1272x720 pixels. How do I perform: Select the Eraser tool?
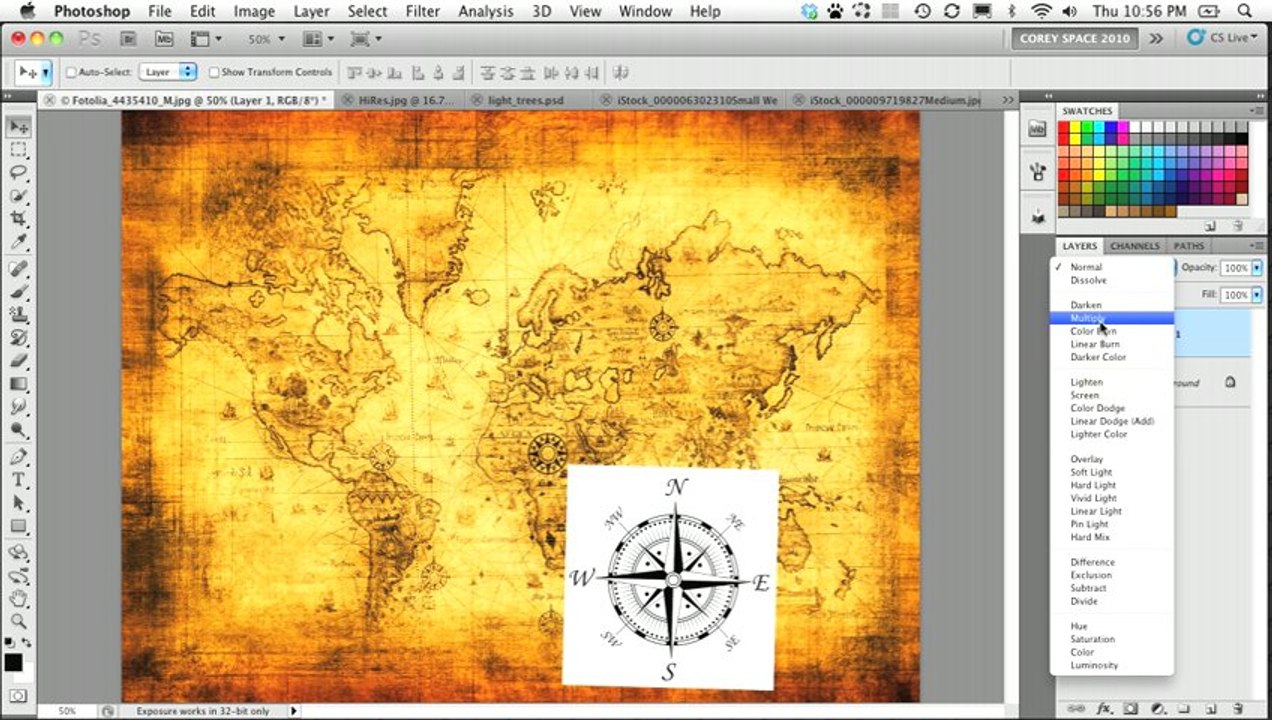tap(18, 361)
